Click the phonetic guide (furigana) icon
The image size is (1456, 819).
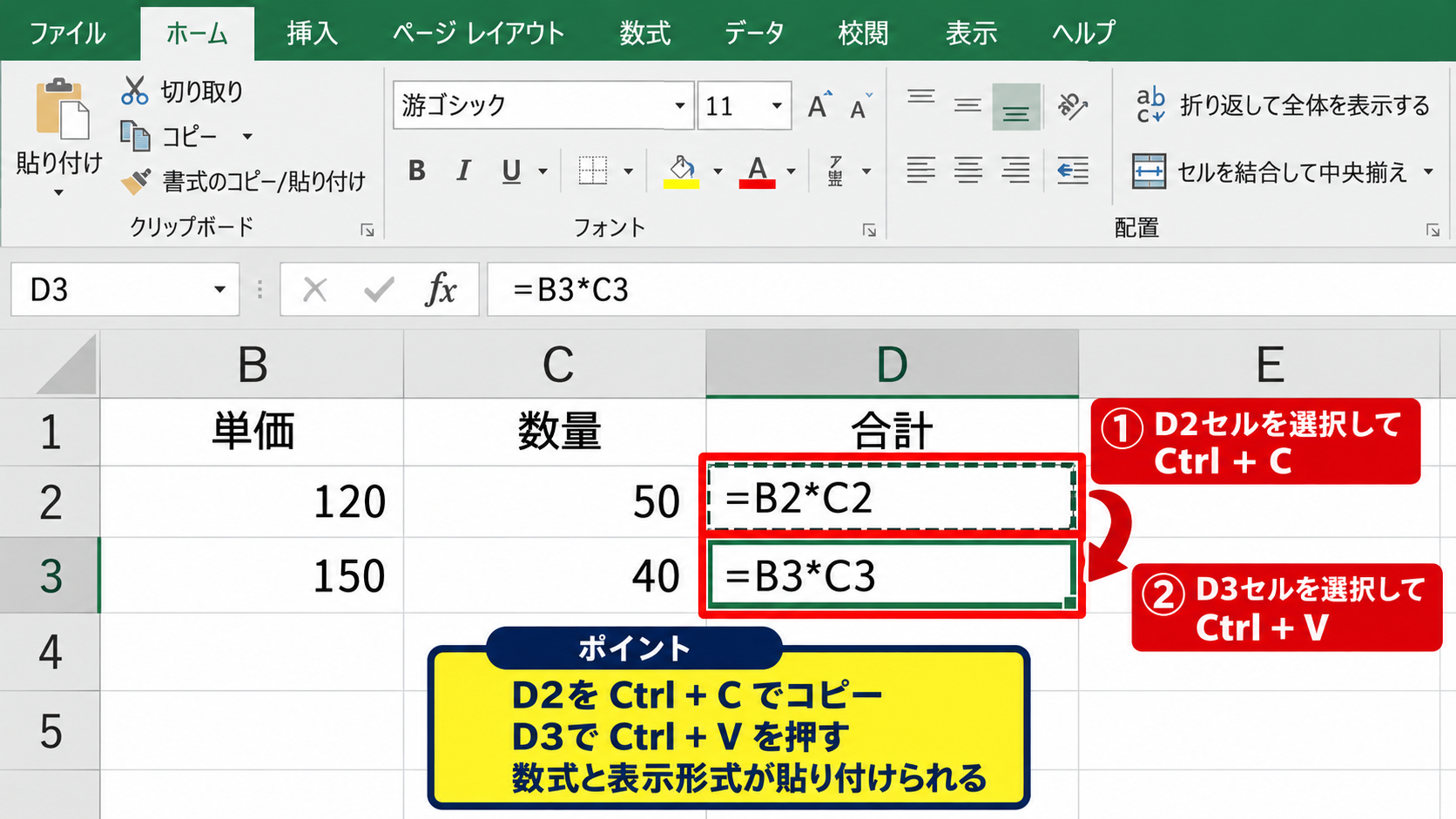coord(836,171)
